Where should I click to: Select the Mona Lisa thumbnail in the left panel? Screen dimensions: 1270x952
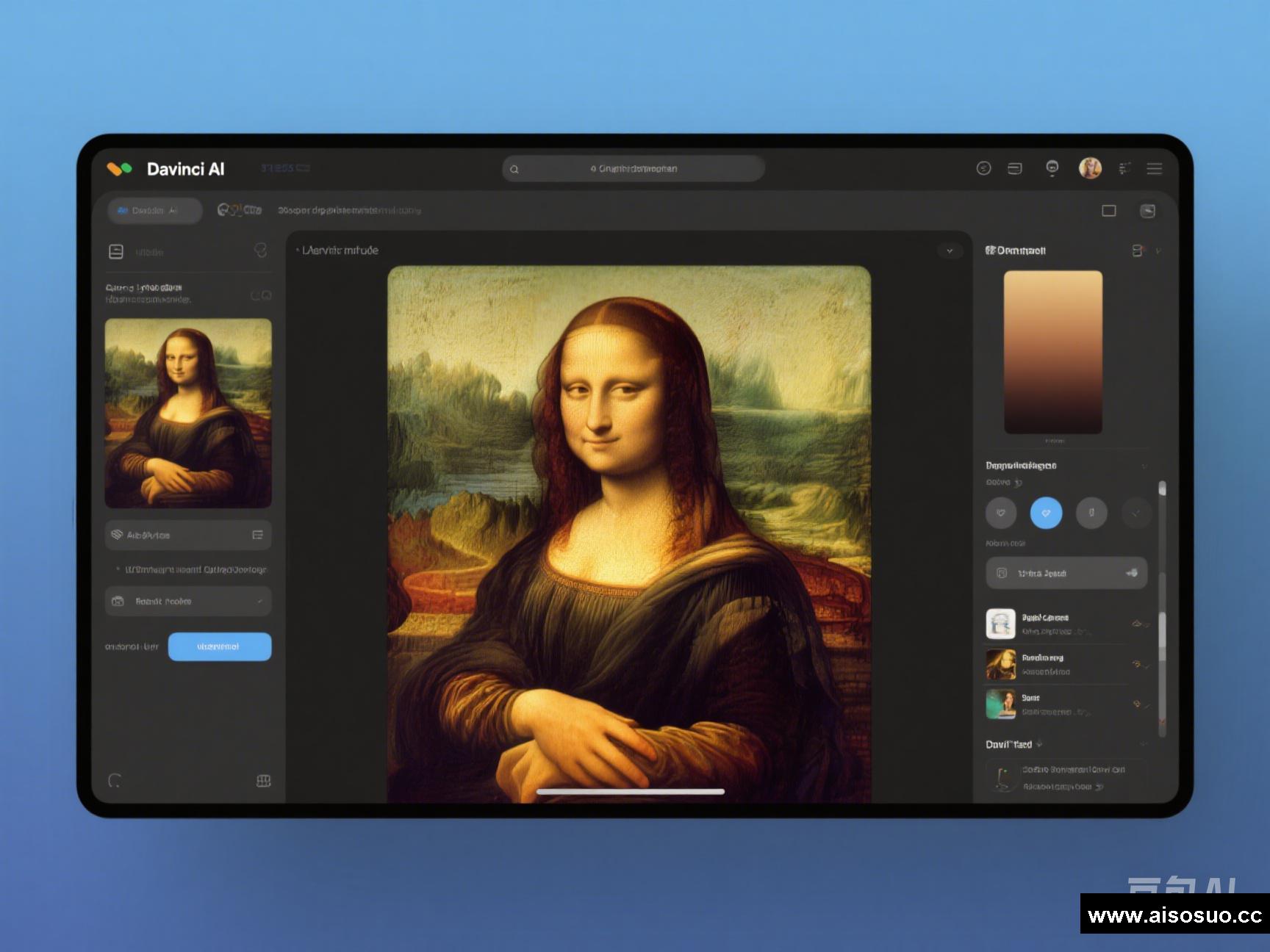tap(188, 413)
